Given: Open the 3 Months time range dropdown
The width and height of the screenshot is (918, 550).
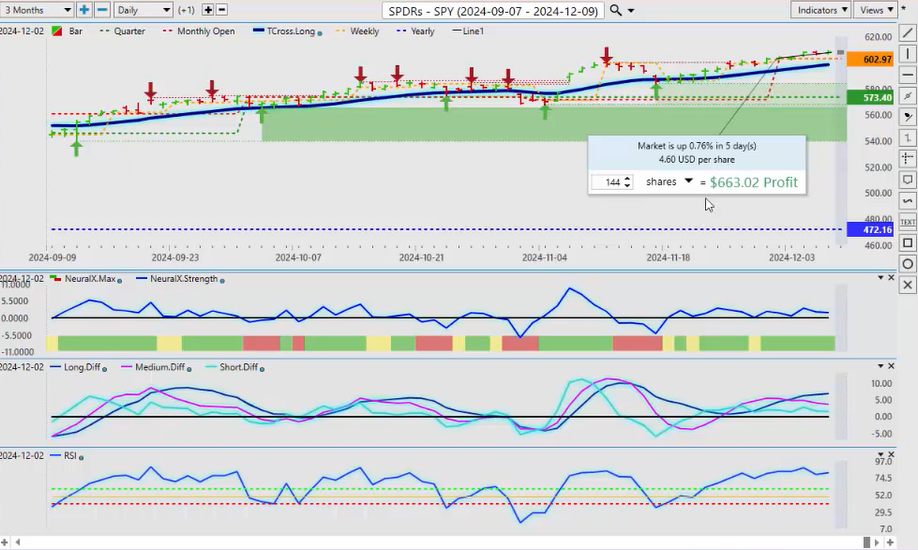Looking at the screenshot, I should click(x=37, y=10).
